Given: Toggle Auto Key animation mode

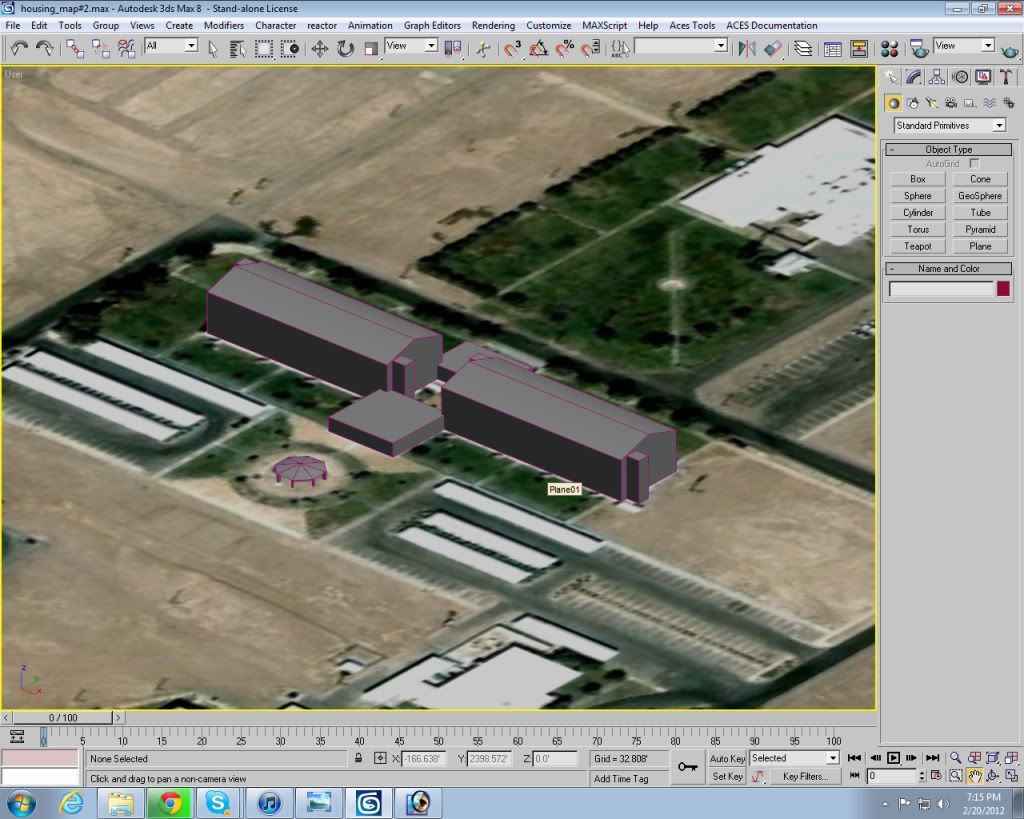Looking at the screenshot, I should [x=727, y=758].
